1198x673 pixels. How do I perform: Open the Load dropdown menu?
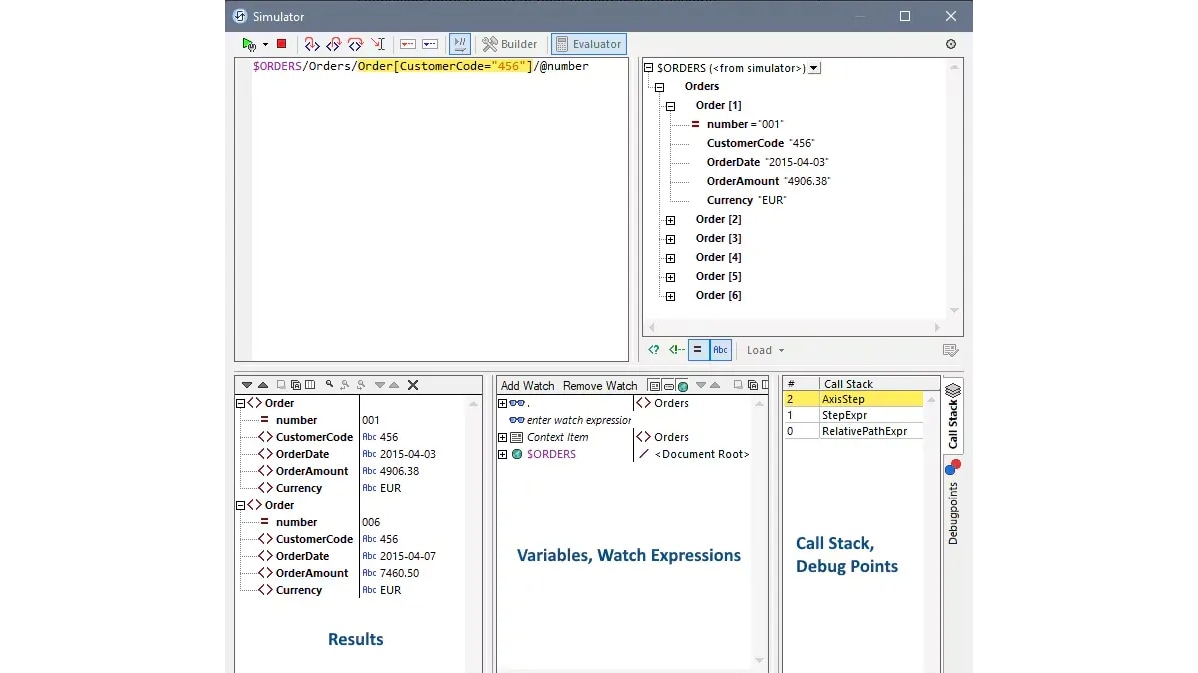765,350
